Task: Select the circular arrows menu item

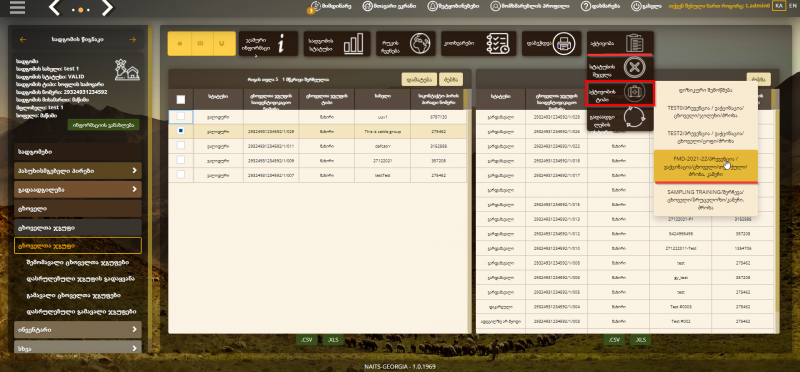Action: click(x=620, y=118)
